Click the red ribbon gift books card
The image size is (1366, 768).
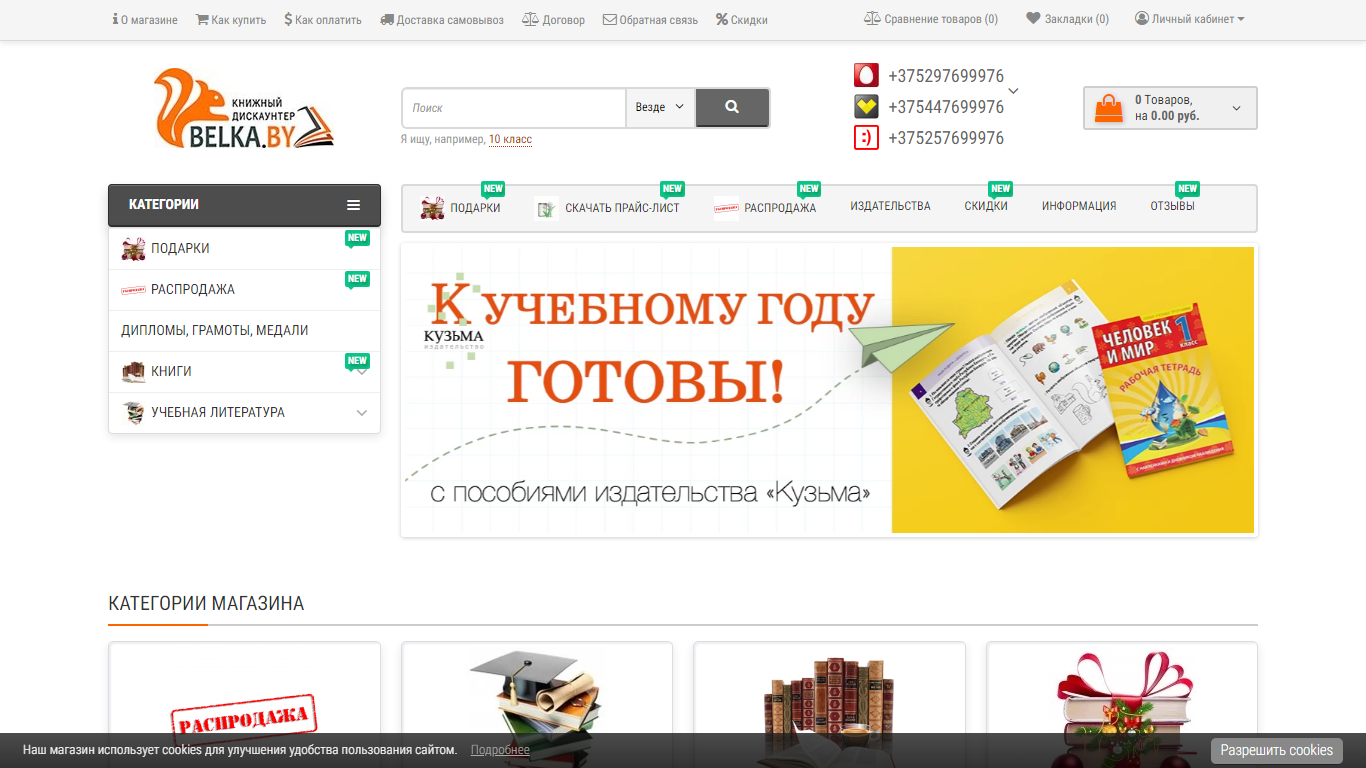[1122, 705]
